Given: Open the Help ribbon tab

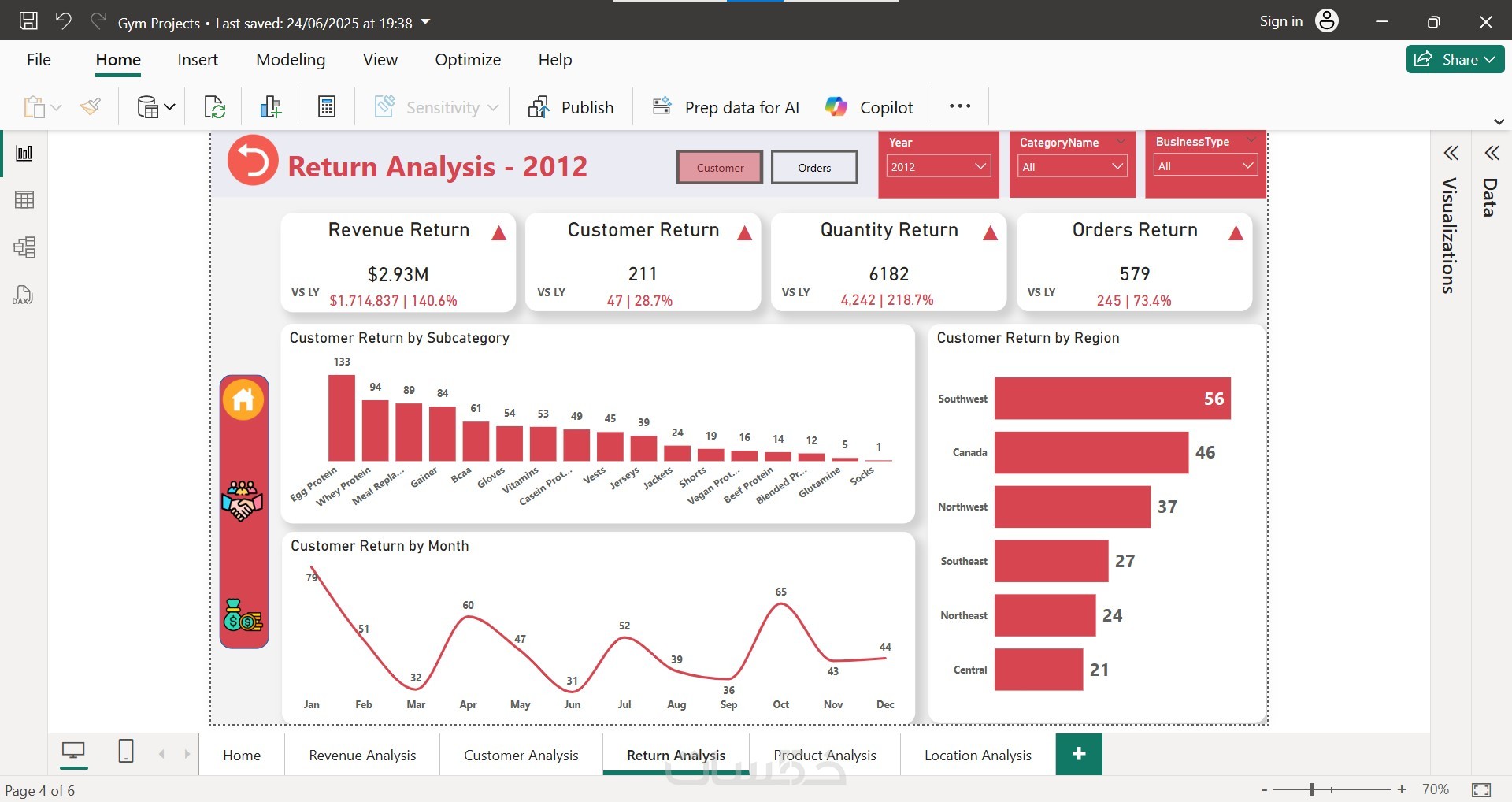Looking at the screenshot, I should click(555, 60).
